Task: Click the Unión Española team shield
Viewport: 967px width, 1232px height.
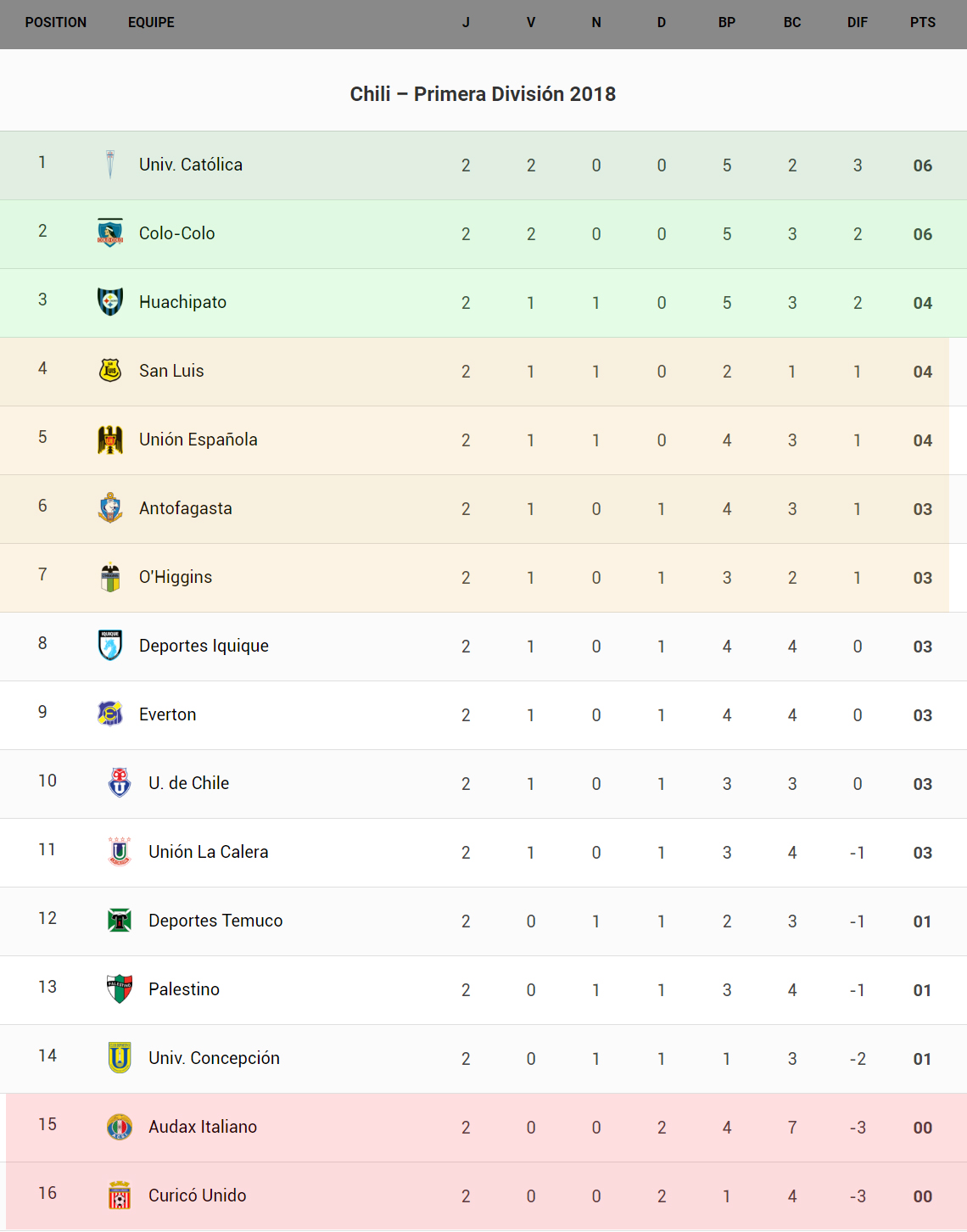Action: click(x=110, y=440)
